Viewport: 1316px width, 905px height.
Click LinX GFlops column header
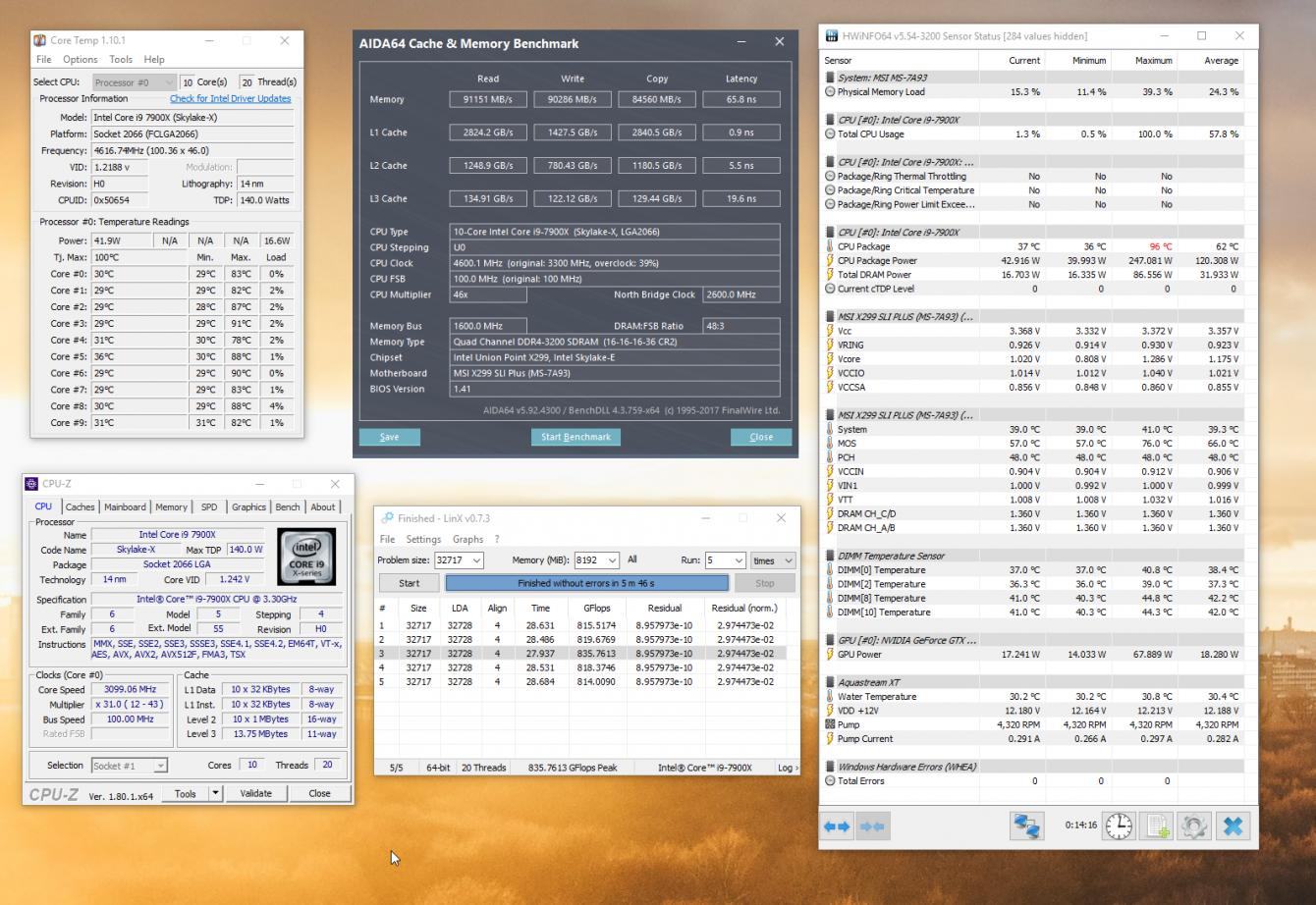click(x=596, y=608)
